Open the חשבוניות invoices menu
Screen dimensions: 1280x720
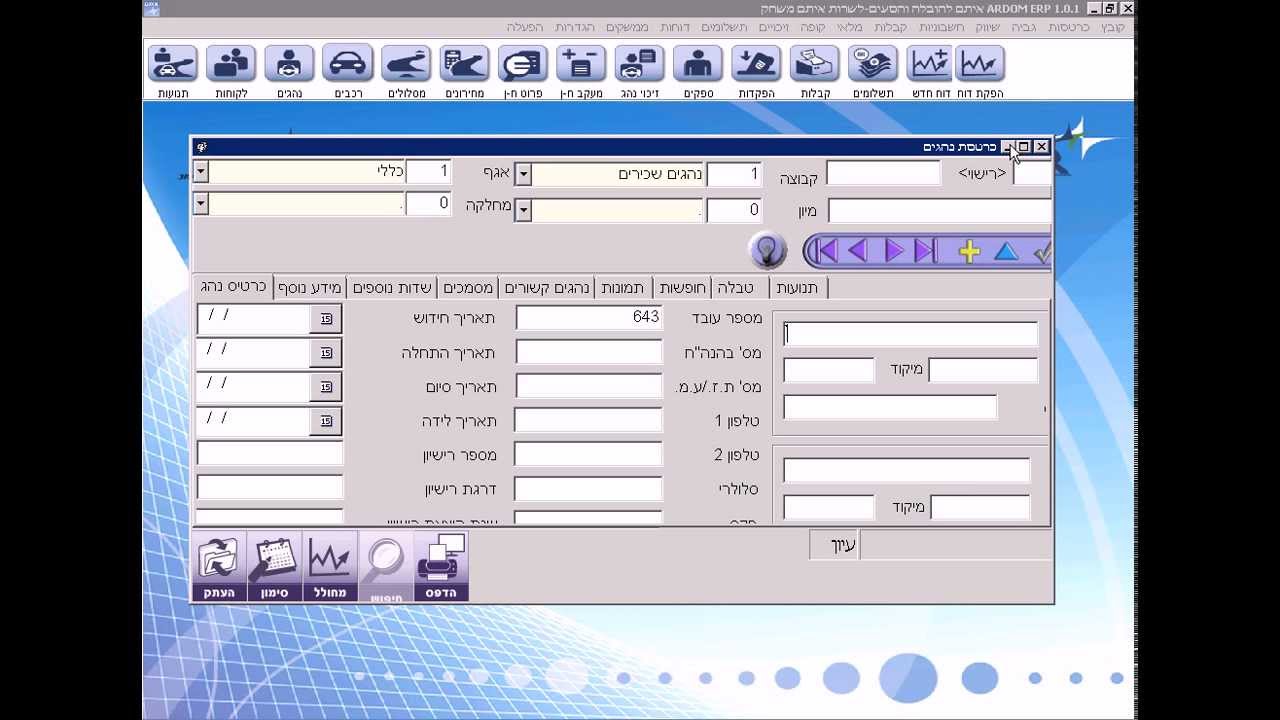[941, 27]
